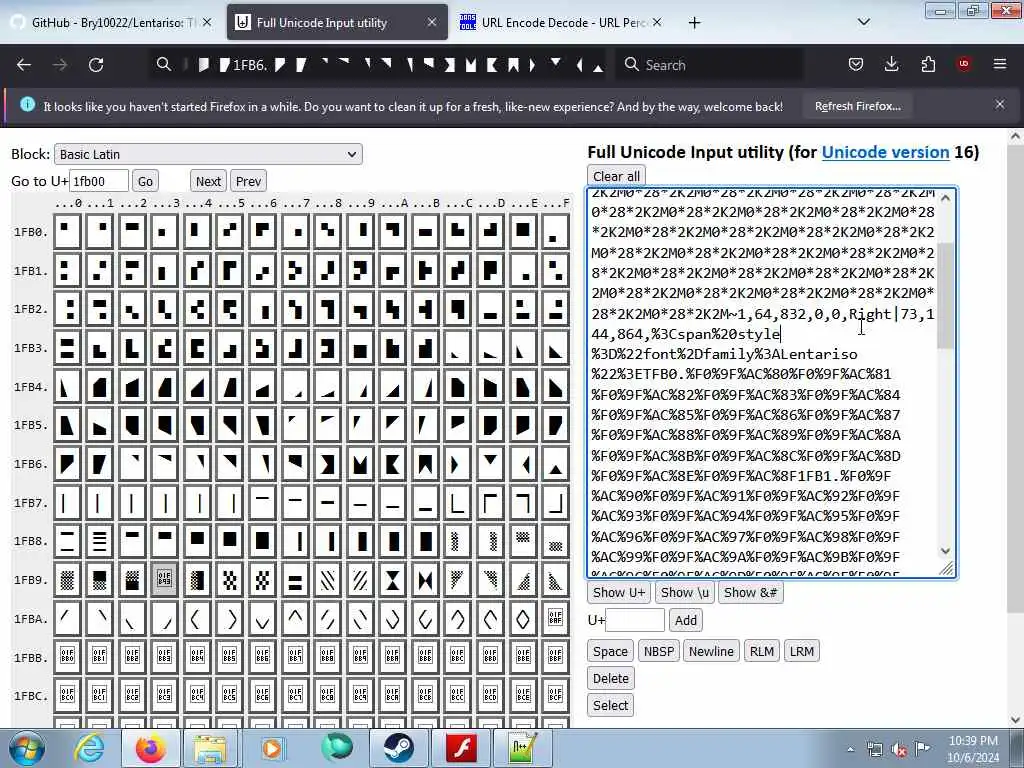1024x768 pixels.
Task: Click the Add button
Action: coord(685,620)
